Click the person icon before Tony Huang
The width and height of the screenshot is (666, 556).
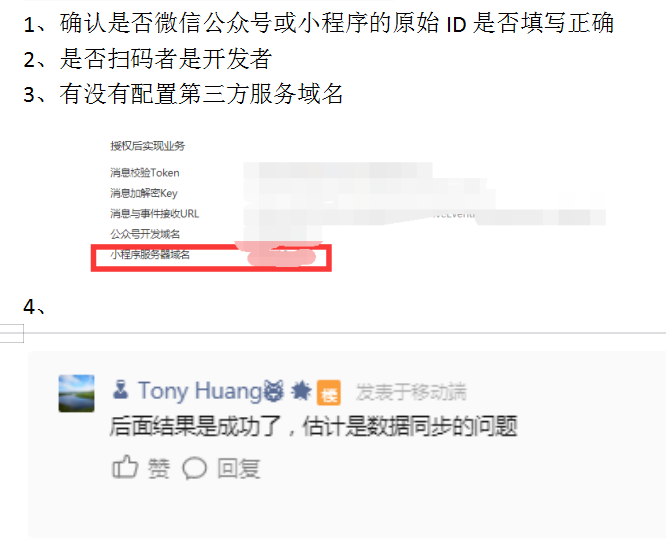(x=121, y=389)
